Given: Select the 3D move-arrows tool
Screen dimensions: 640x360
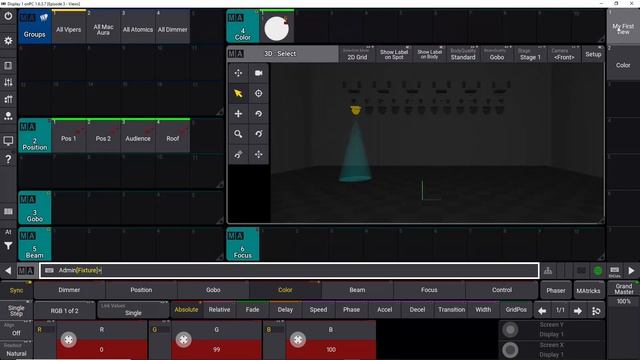Looking at the screenshot, I should tap(238, 73).
